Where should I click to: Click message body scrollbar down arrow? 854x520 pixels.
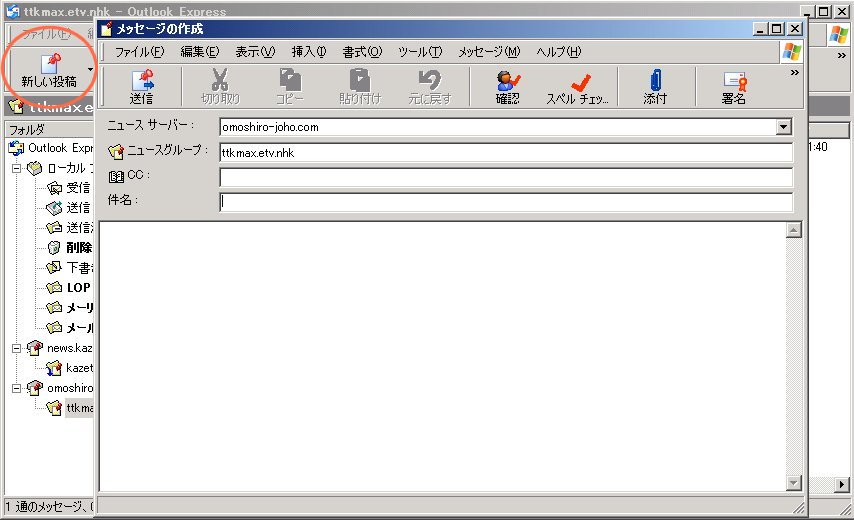pos(794,482)
